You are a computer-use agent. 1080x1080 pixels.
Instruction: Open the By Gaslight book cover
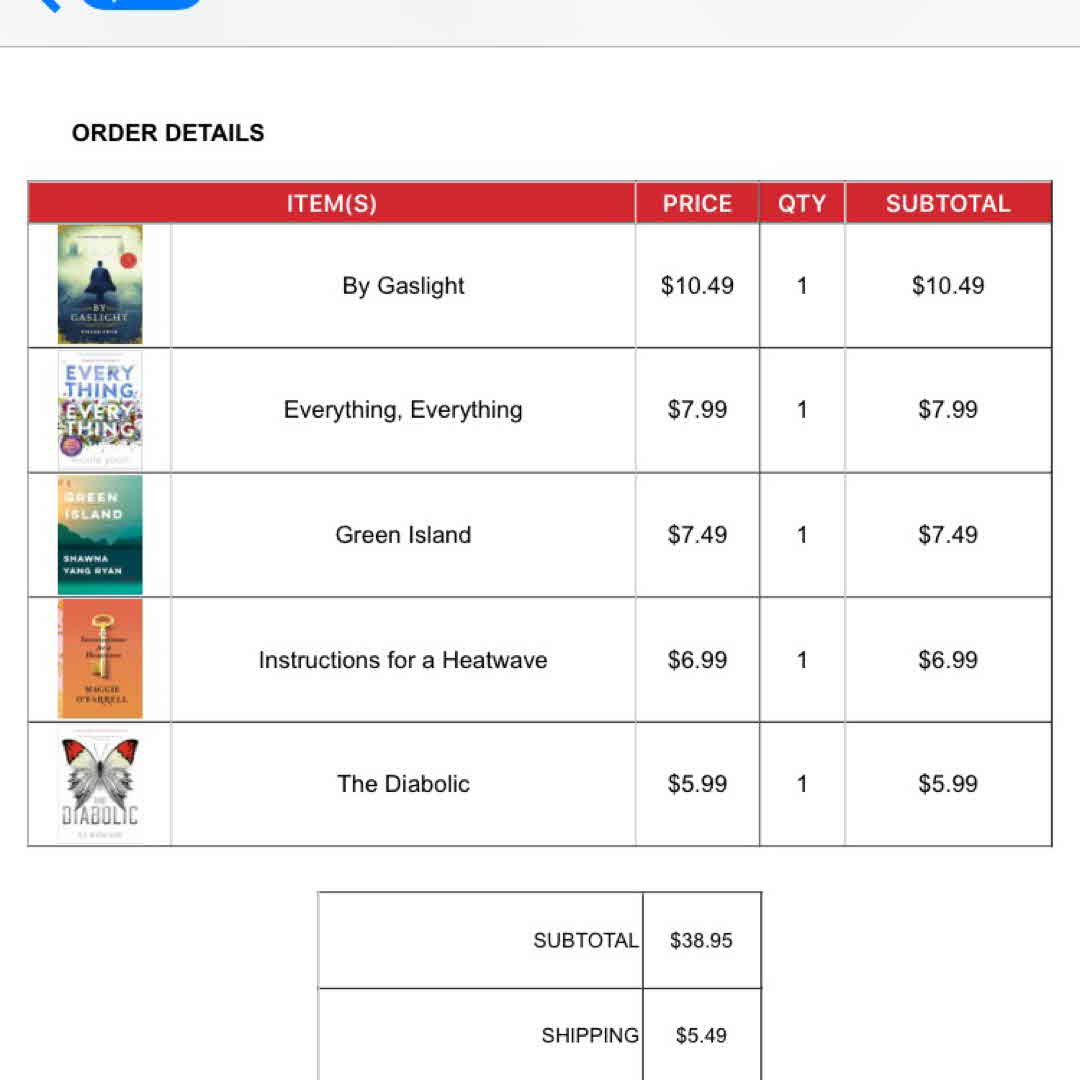[x=100, y=285]
